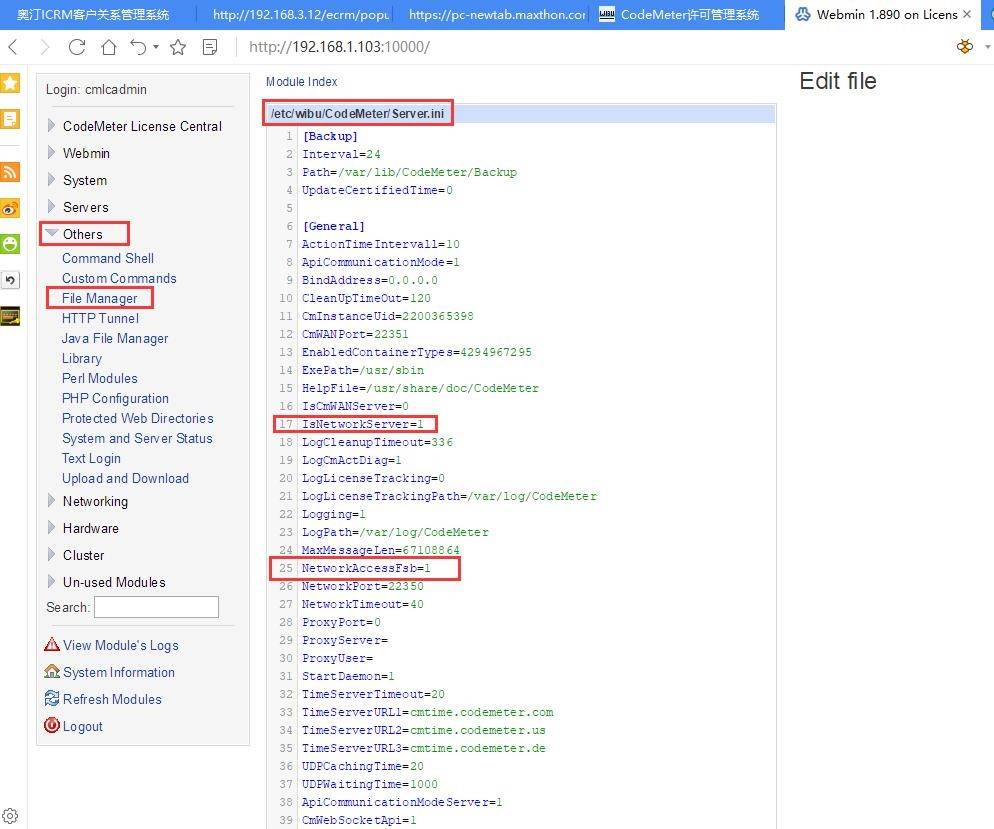Click the Webmin module Search field

[x=157, y=607]
